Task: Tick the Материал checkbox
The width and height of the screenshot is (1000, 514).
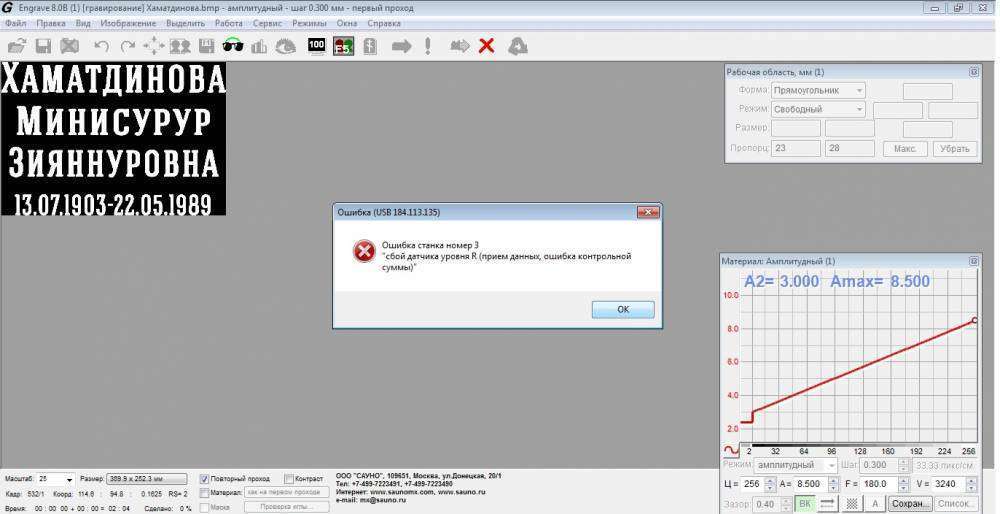Action: coord(205,492)
